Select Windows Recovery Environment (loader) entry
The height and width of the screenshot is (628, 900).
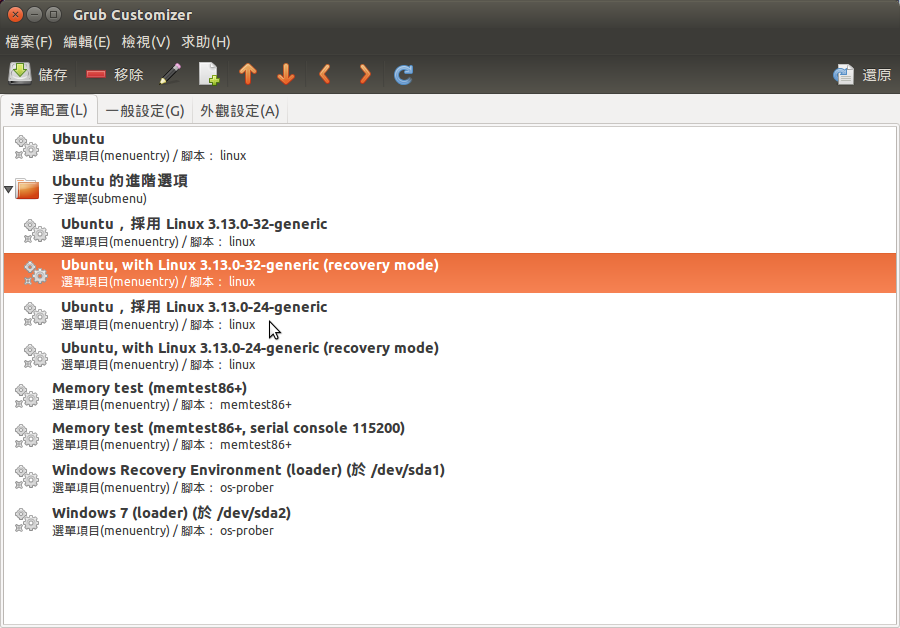click(450, 478)
